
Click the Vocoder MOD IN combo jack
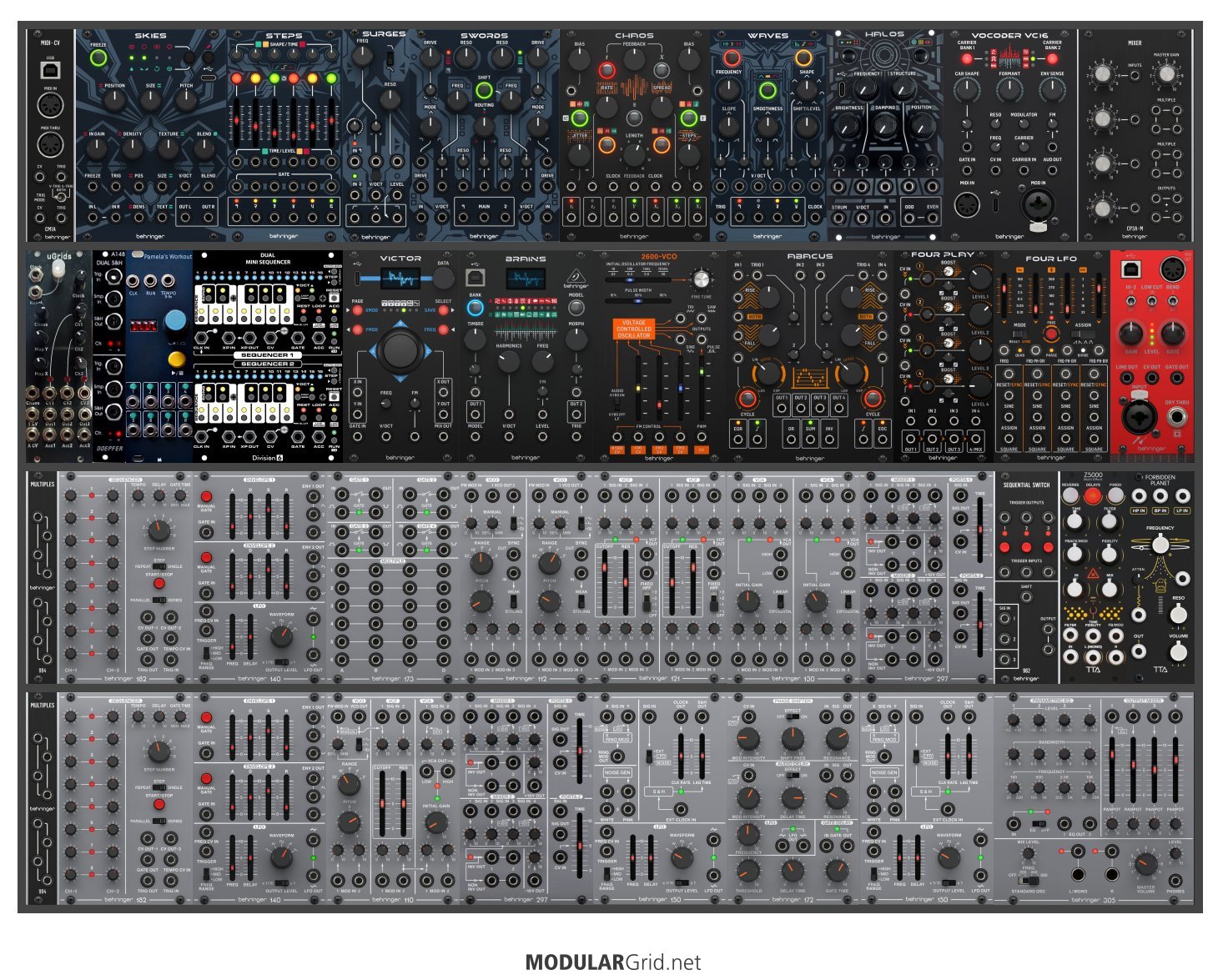click(x=1038, y=204)
